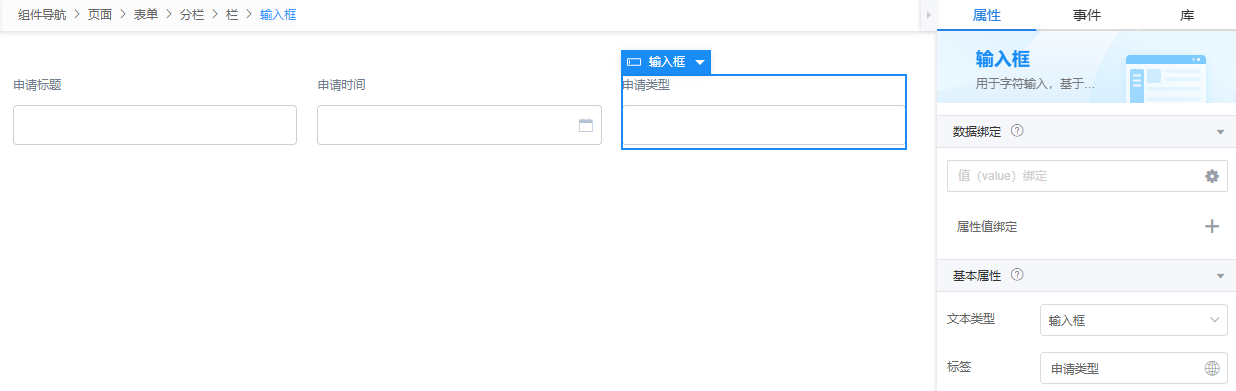Select the 属性 tab
1236x391 pixels.
point(987,16)
